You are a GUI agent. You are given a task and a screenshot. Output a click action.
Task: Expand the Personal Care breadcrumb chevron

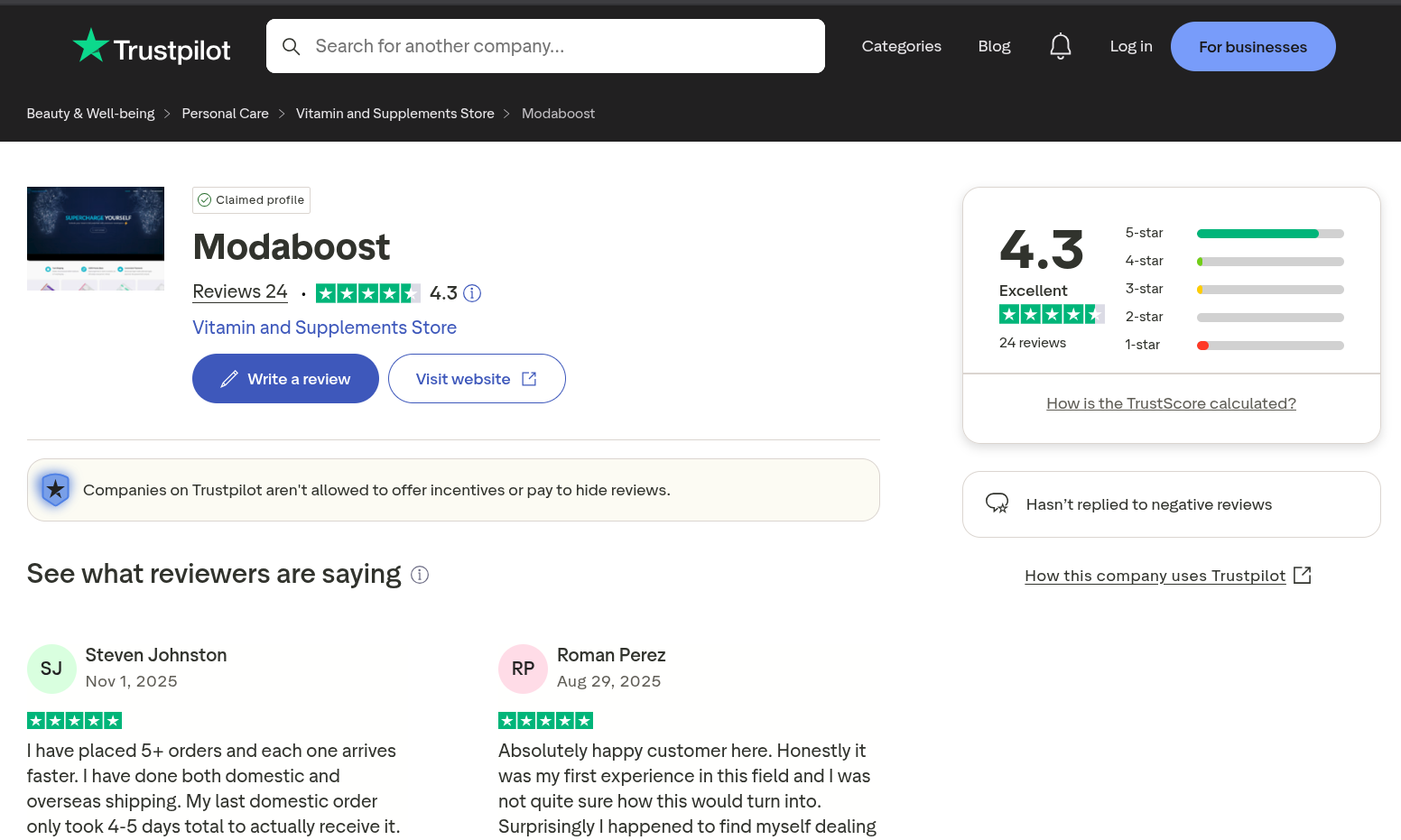click(281, 114)
